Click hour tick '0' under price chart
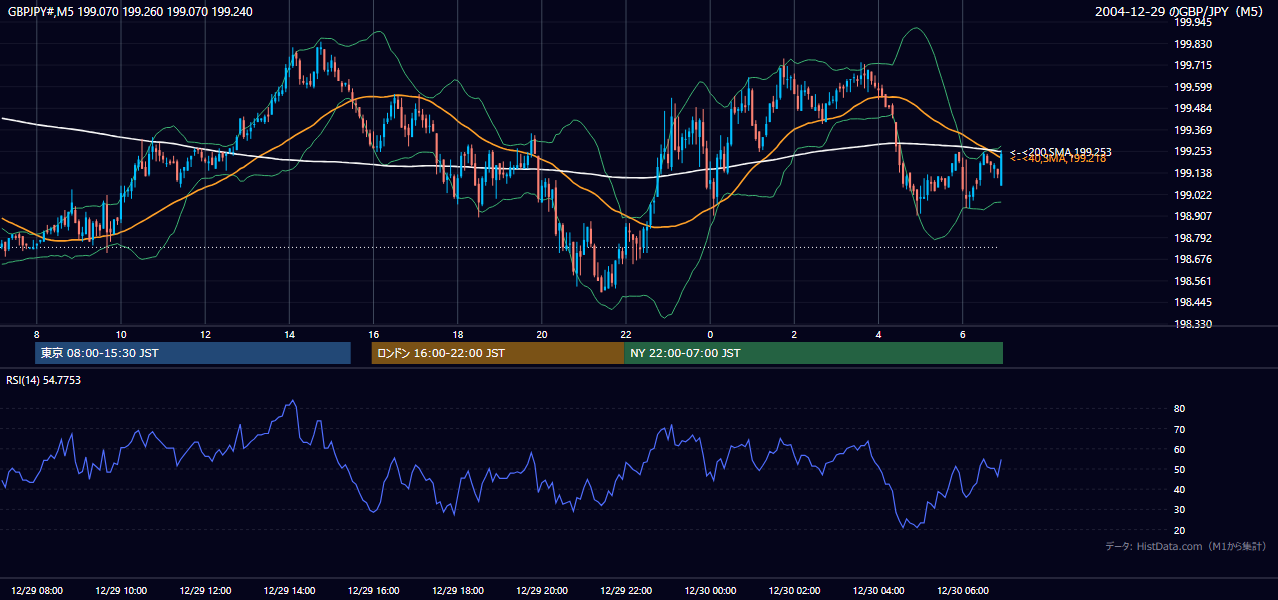Viewport: 1278px width, 600px height. (710, 334)
